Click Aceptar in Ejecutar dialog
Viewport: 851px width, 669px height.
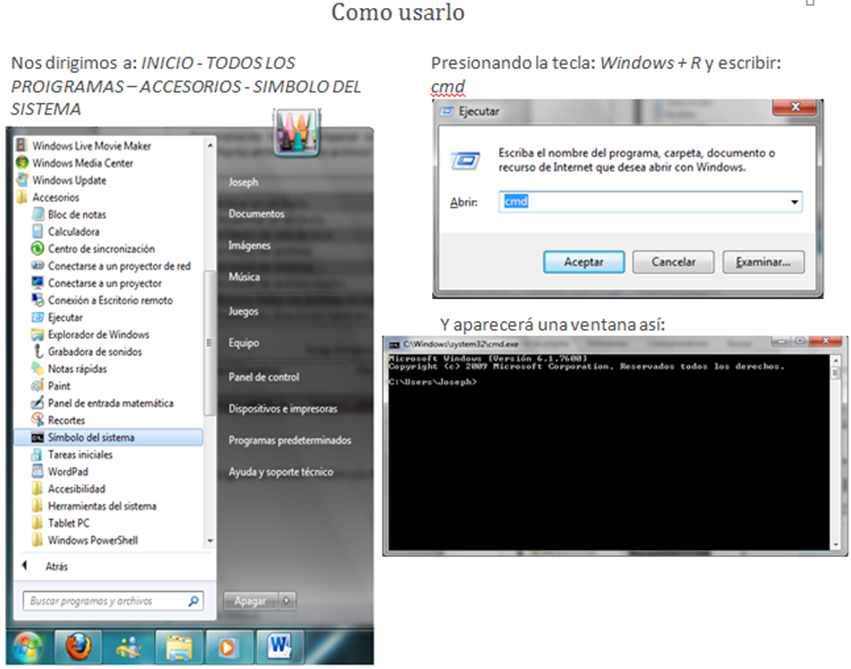point(584,262)
